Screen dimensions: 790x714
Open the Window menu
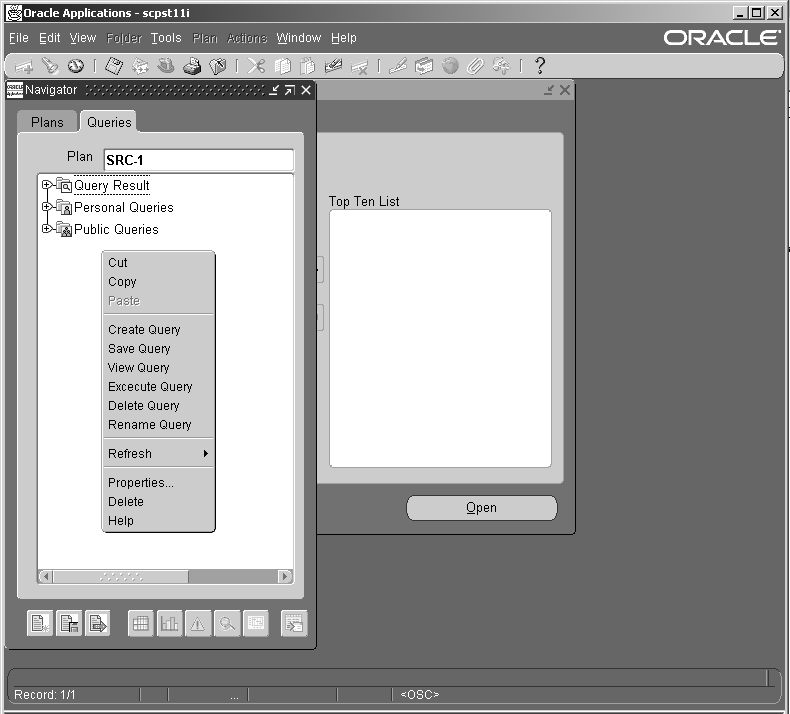[x=298, y=38]
